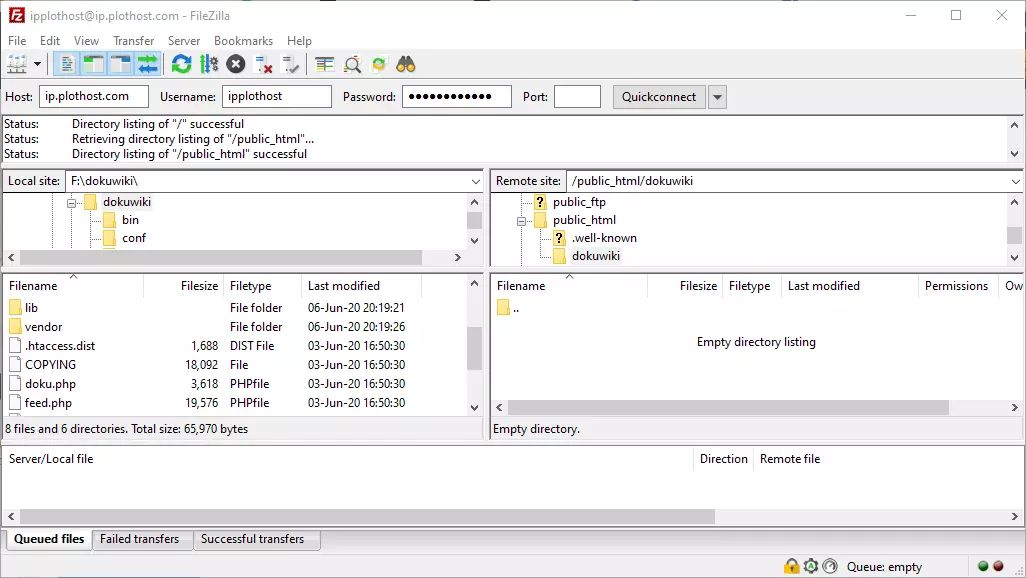Search for files with binoculars icon
The height and width of the screenshot is (578, 1026).
[406, 64]
